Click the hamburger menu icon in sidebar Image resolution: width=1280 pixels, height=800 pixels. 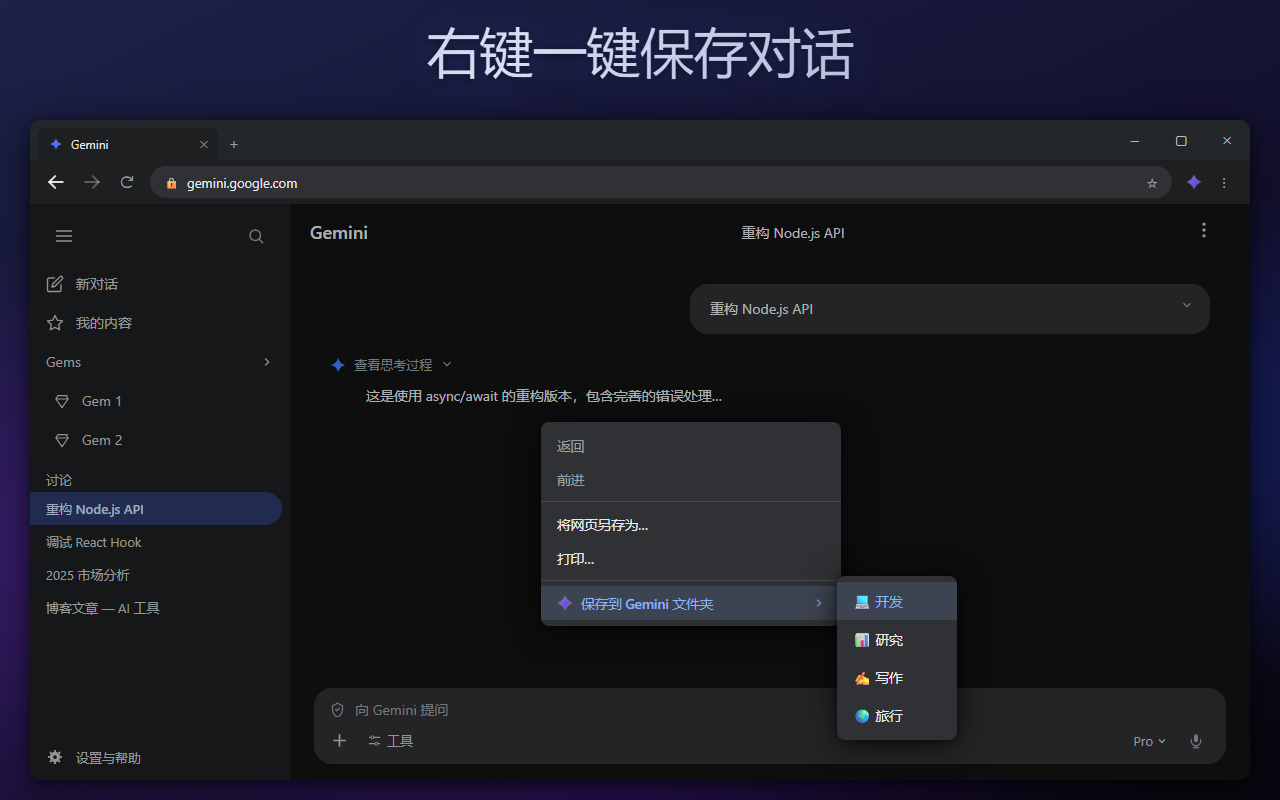point(64,236)
